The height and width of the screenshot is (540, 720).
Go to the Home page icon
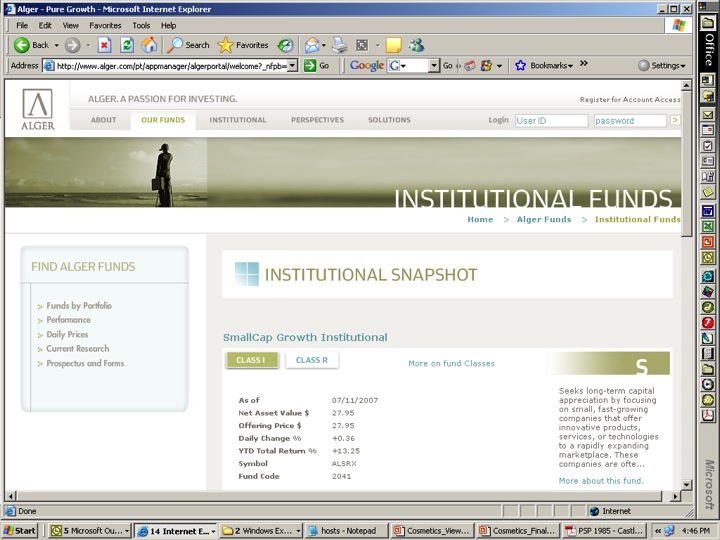(149, 45)
